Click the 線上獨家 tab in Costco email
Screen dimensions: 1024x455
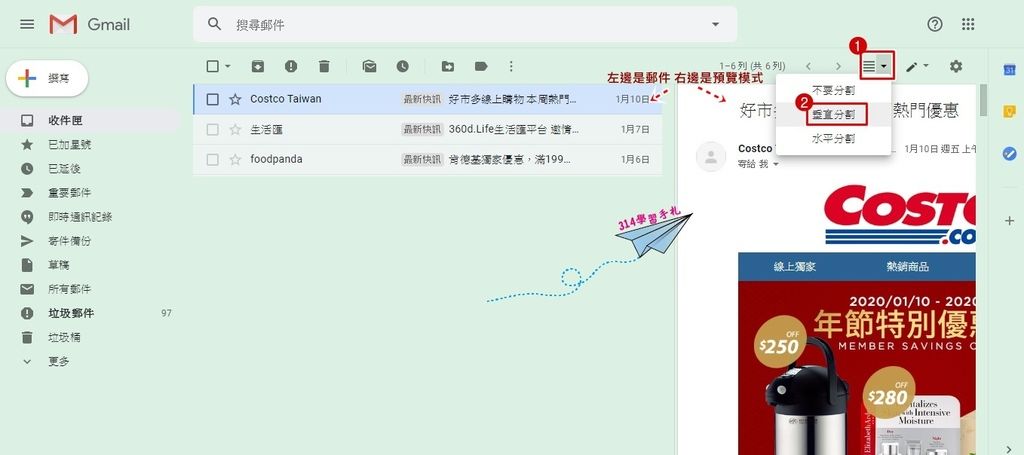click(x=794, y=266)
